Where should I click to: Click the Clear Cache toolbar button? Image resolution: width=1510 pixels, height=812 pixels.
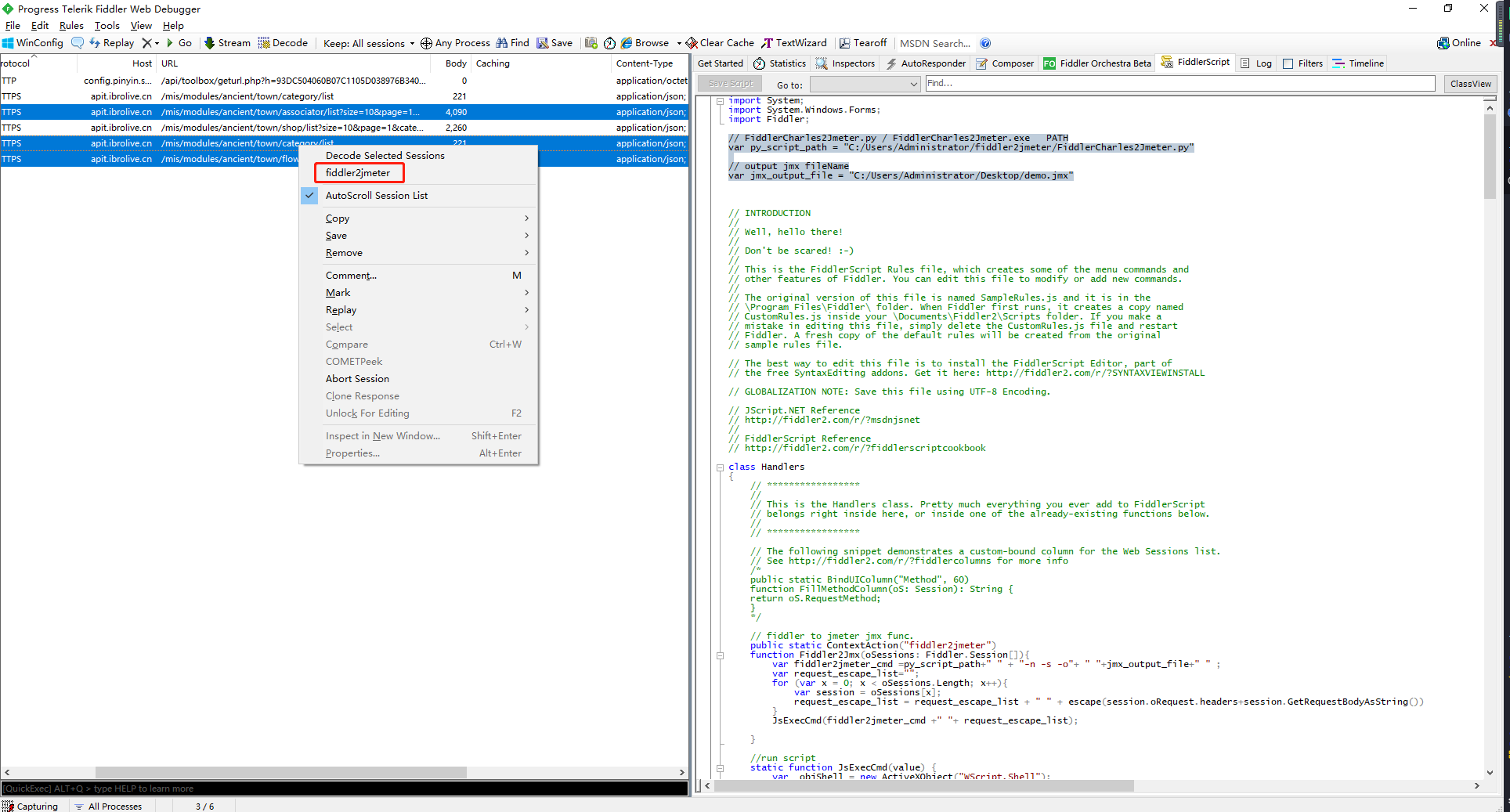(720, 43)
